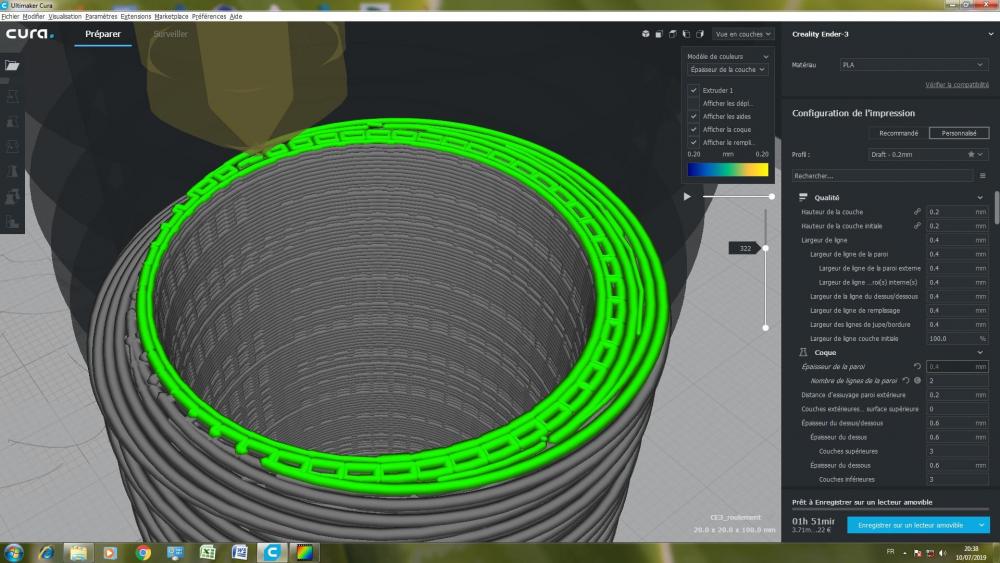Switch to the Préparer tab

point(103,34)
